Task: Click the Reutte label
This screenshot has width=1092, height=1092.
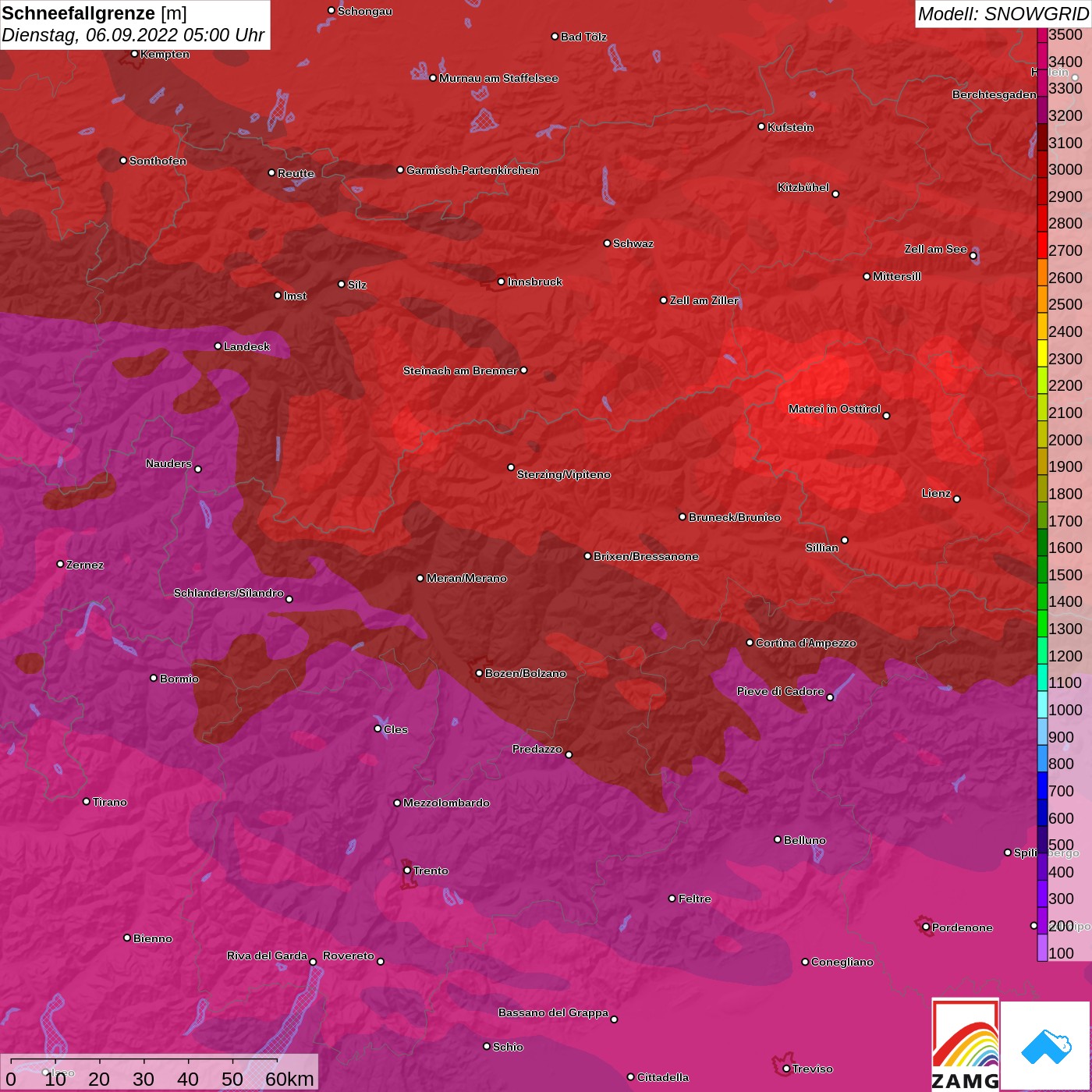Action: 296,173
